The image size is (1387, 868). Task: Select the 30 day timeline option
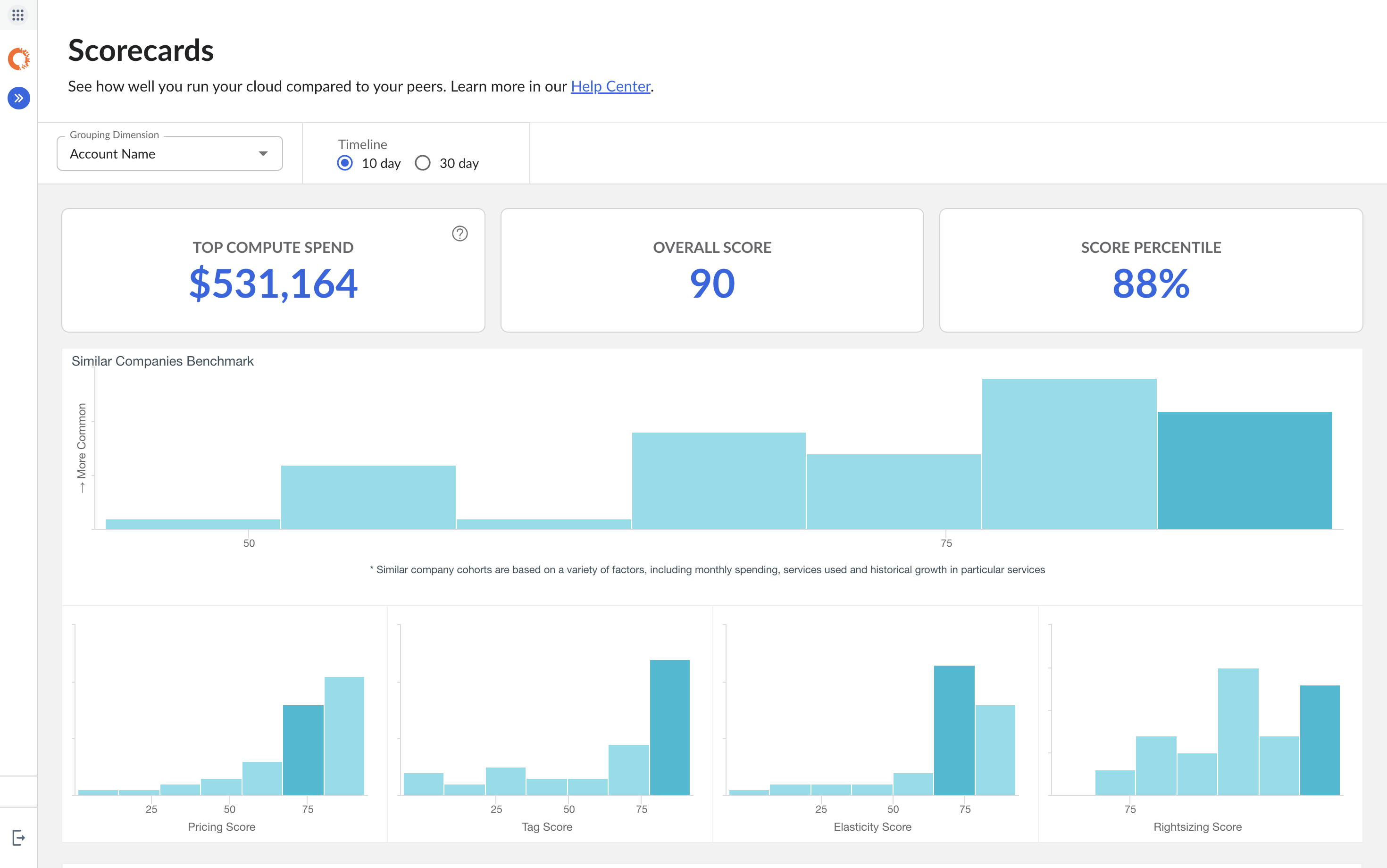pos(423,163)
